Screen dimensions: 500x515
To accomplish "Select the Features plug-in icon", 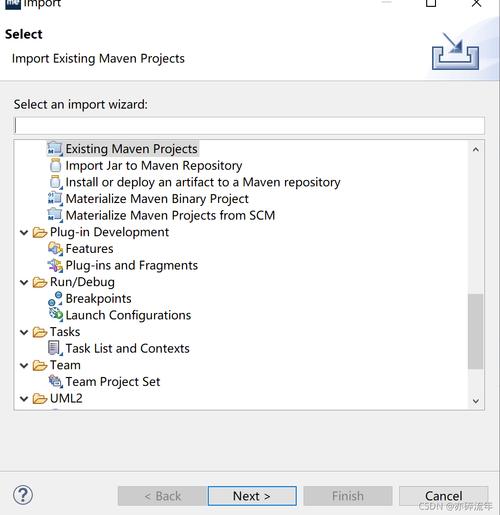I will point(55,249).
